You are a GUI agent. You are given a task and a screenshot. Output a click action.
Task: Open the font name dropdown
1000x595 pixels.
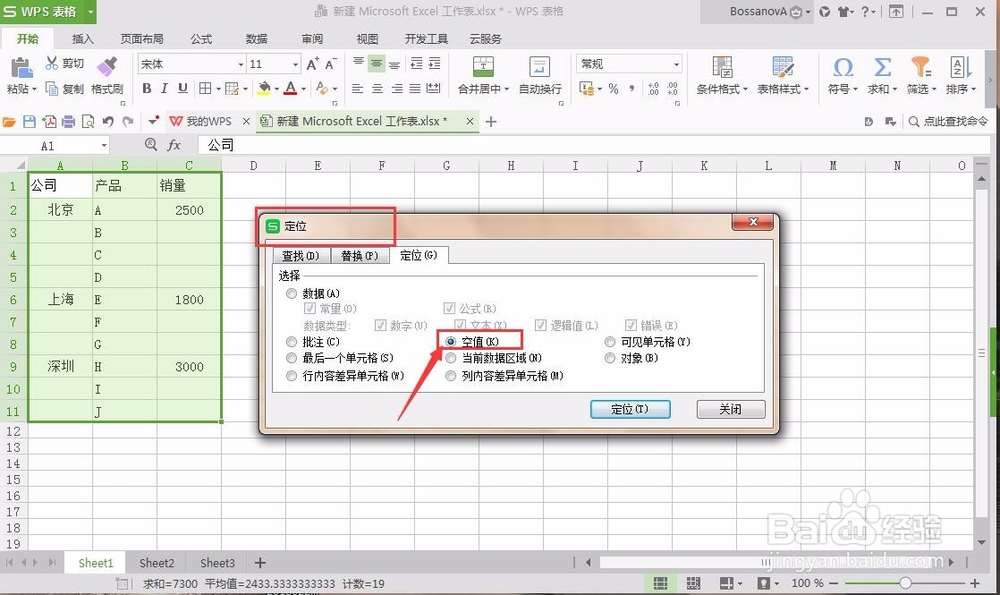pyautogui.click(x=239, y=63)
